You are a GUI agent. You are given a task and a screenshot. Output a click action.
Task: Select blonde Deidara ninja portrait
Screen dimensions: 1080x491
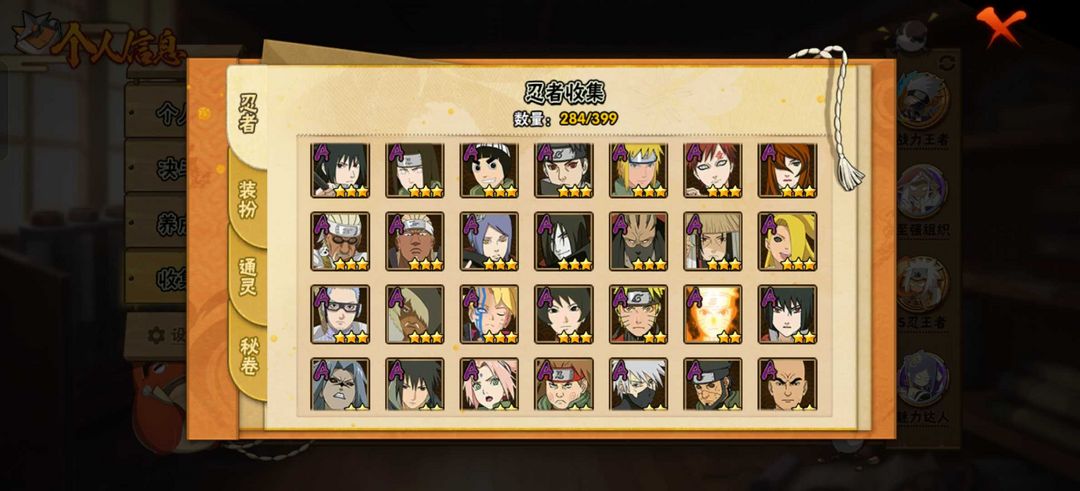coord(787,241)
